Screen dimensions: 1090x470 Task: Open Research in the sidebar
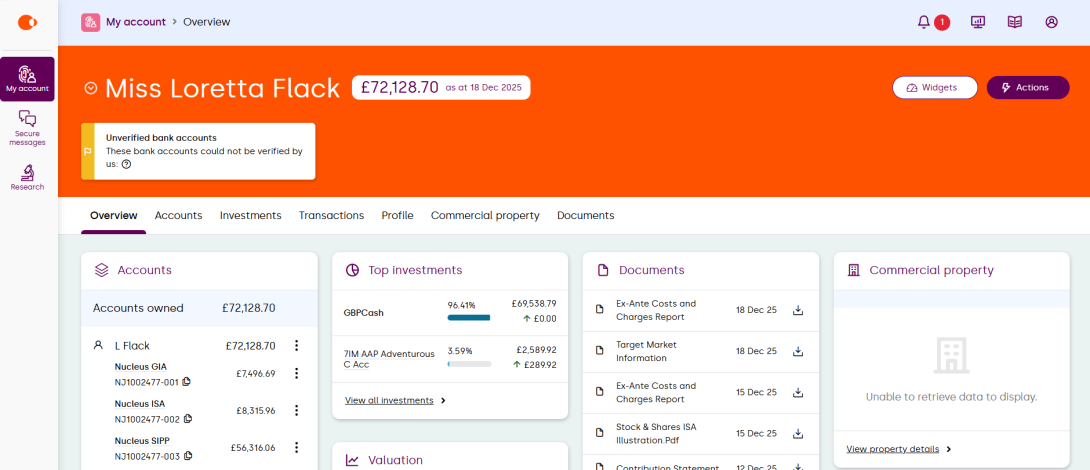27,178
